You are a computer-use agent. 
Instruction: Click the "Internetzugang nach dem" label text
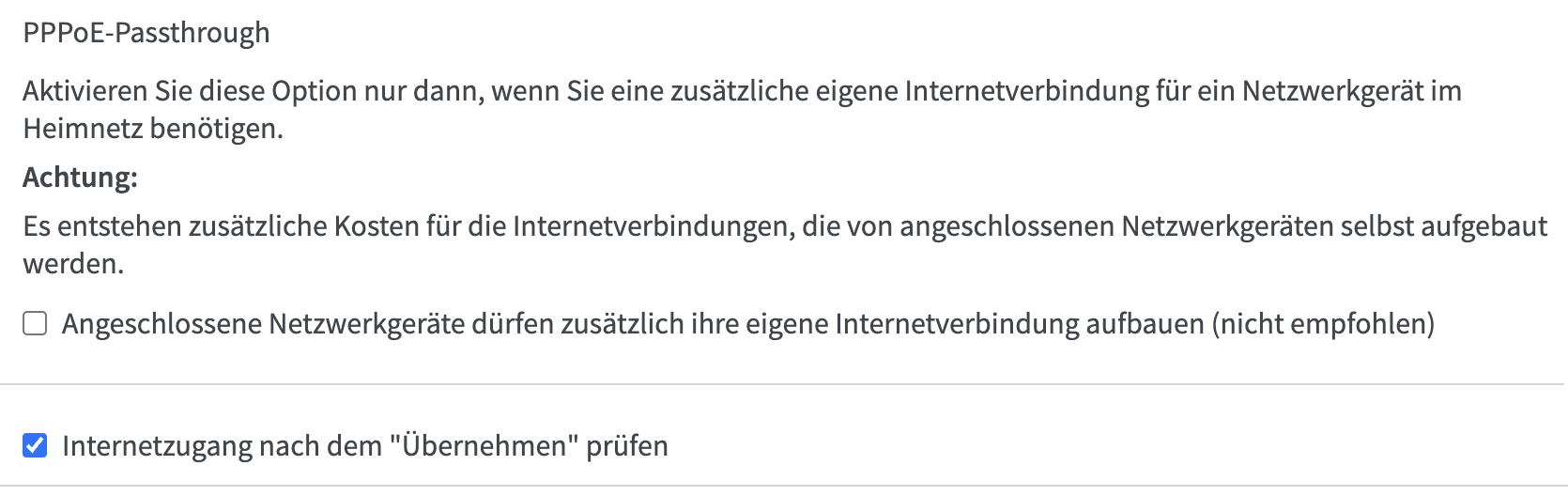[223, 445]
